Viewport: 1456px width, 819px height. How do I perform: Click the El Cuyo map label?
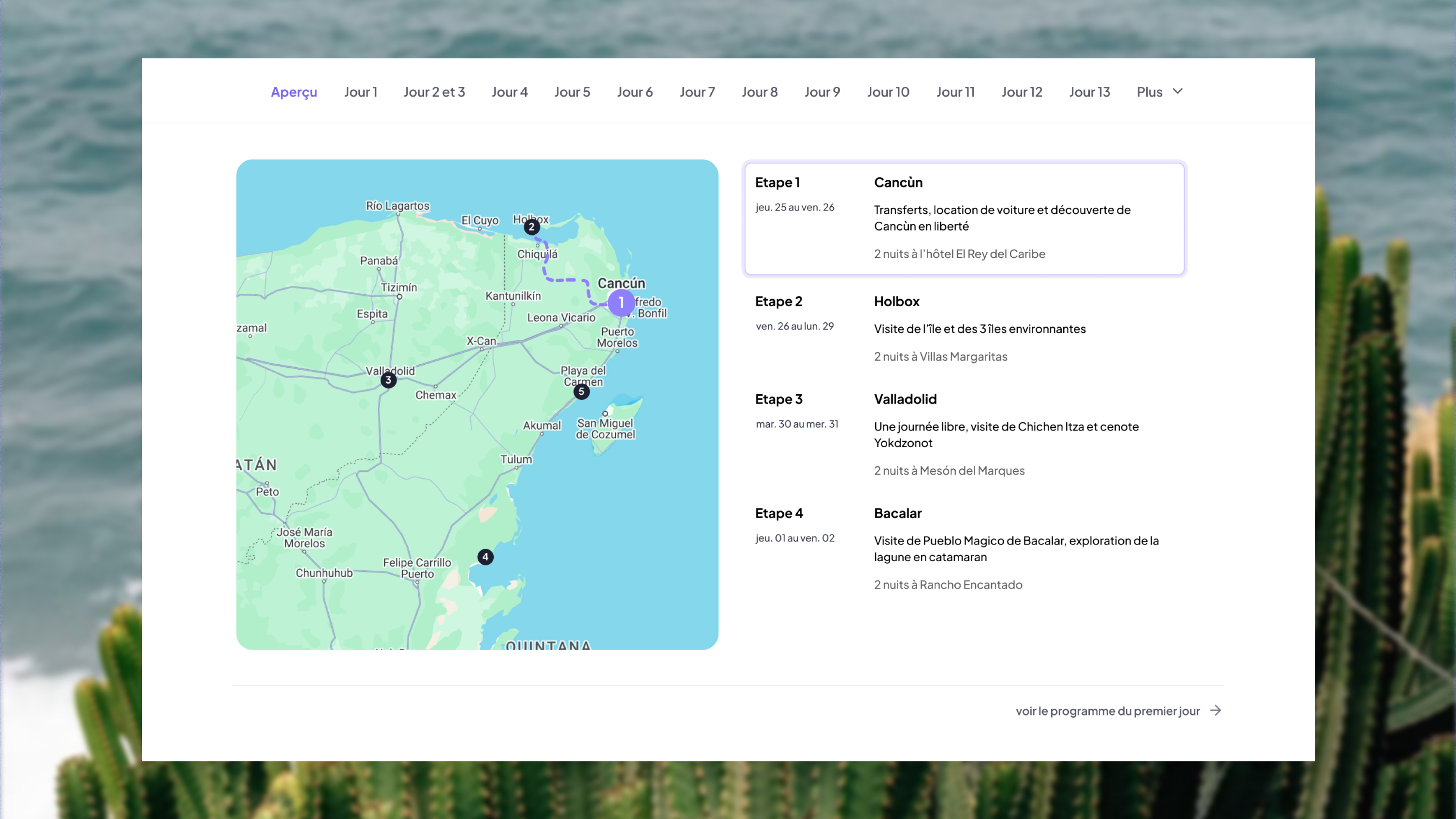tap(480, 220)
